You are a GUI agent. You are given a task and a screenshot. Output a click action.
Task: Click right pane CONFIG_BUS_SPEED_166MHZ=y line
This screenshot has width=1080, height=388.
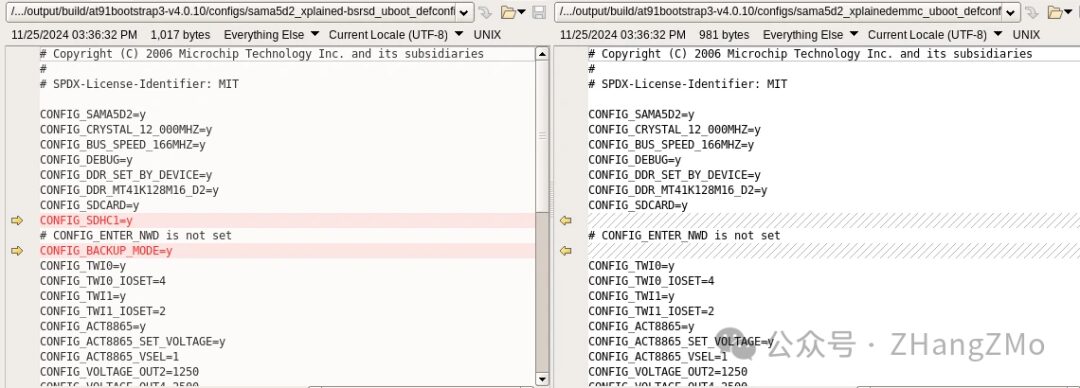click(x=671, y=145)
